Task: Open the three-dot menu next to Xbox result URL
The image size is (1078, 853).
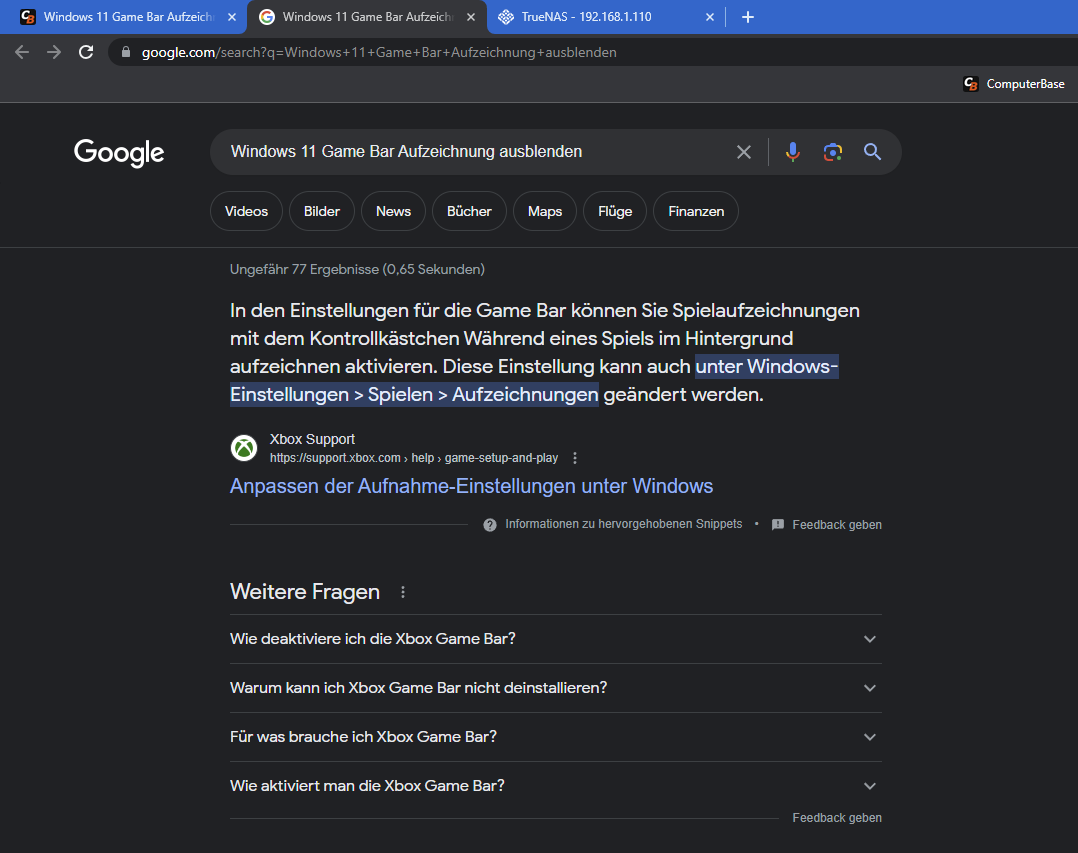Action: (x=575, y=458)
